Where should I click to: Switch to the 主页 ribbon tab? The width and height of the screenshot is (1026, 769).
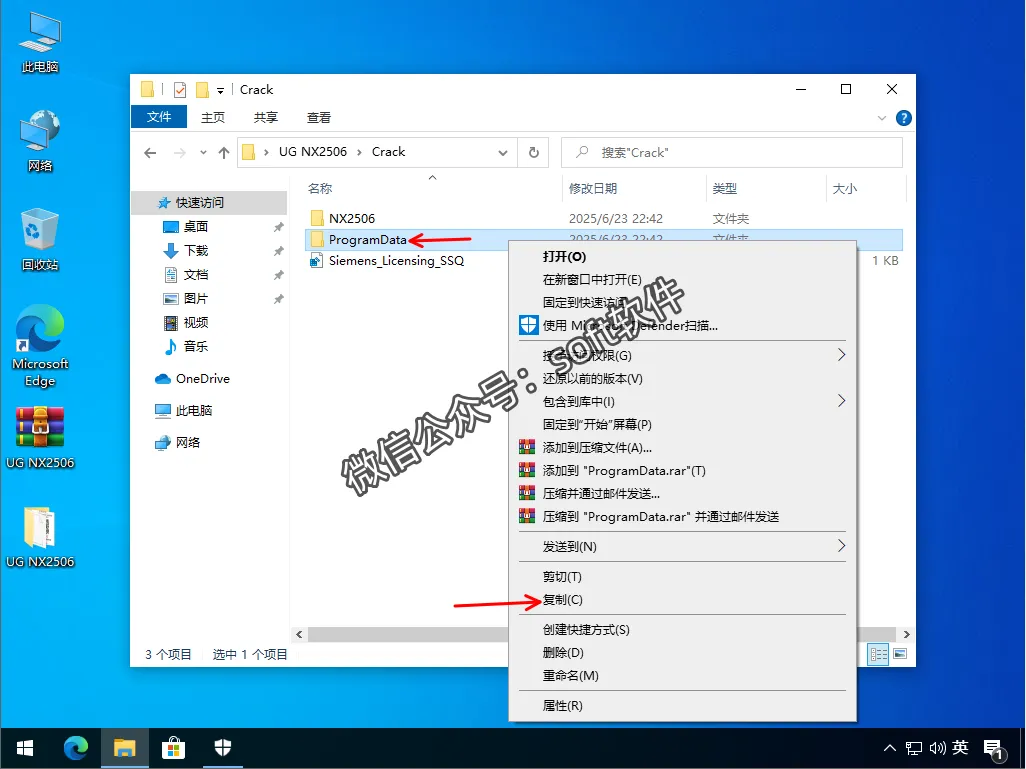[x=213, y=117]
